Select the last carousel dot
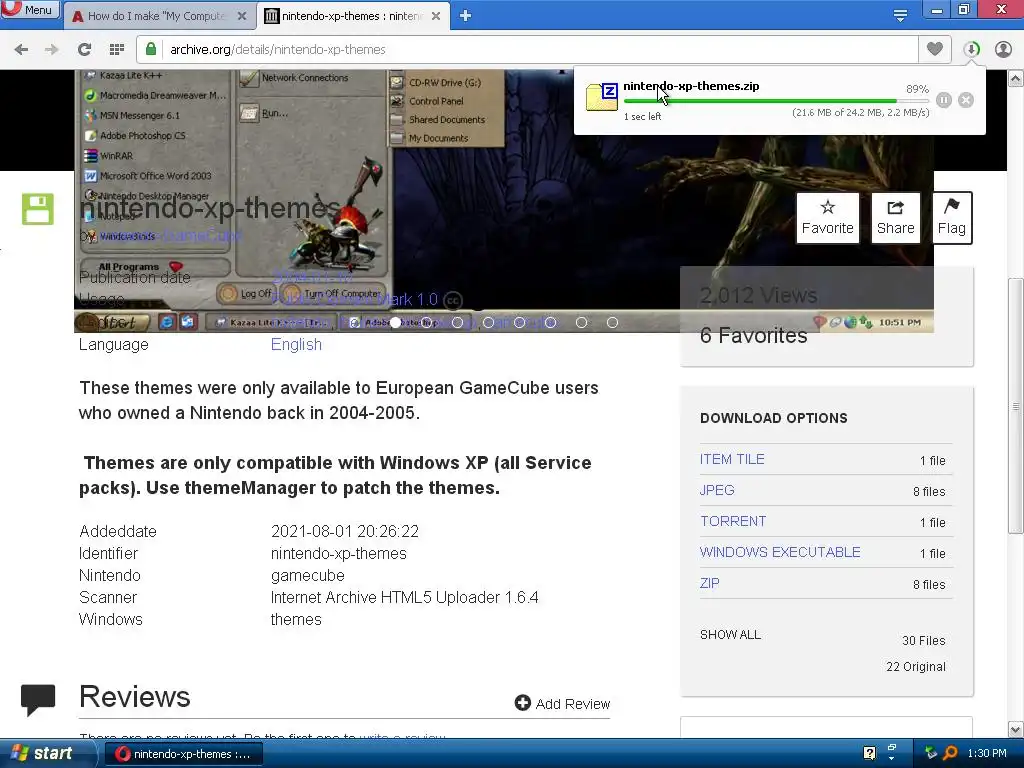This screenshot has height=768, width=1024. 612,323
